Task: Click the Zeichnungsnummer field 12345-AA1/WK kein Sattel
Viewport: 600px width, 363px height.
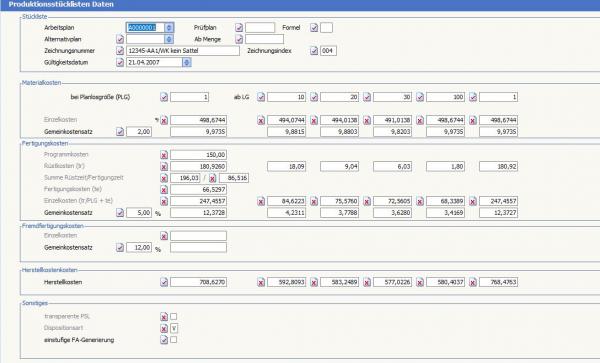Action: (x=183, y=50)
